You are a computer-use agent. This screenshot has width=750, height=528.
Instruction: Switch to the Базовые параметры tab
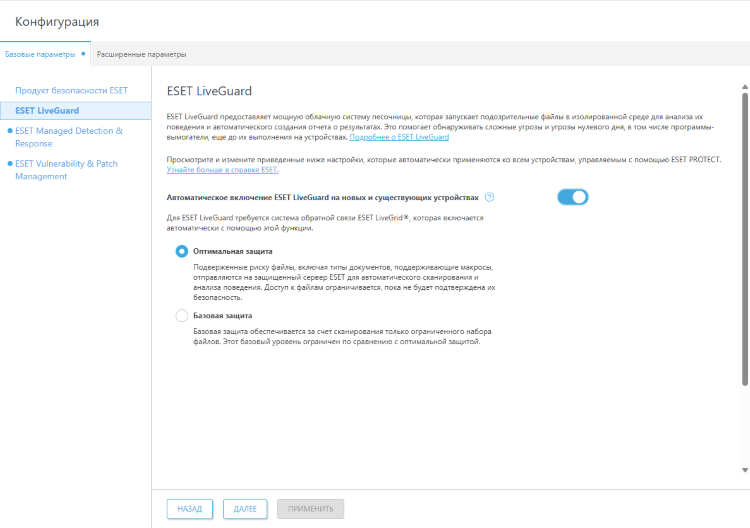pyautogui.click(x=40, y=54)
